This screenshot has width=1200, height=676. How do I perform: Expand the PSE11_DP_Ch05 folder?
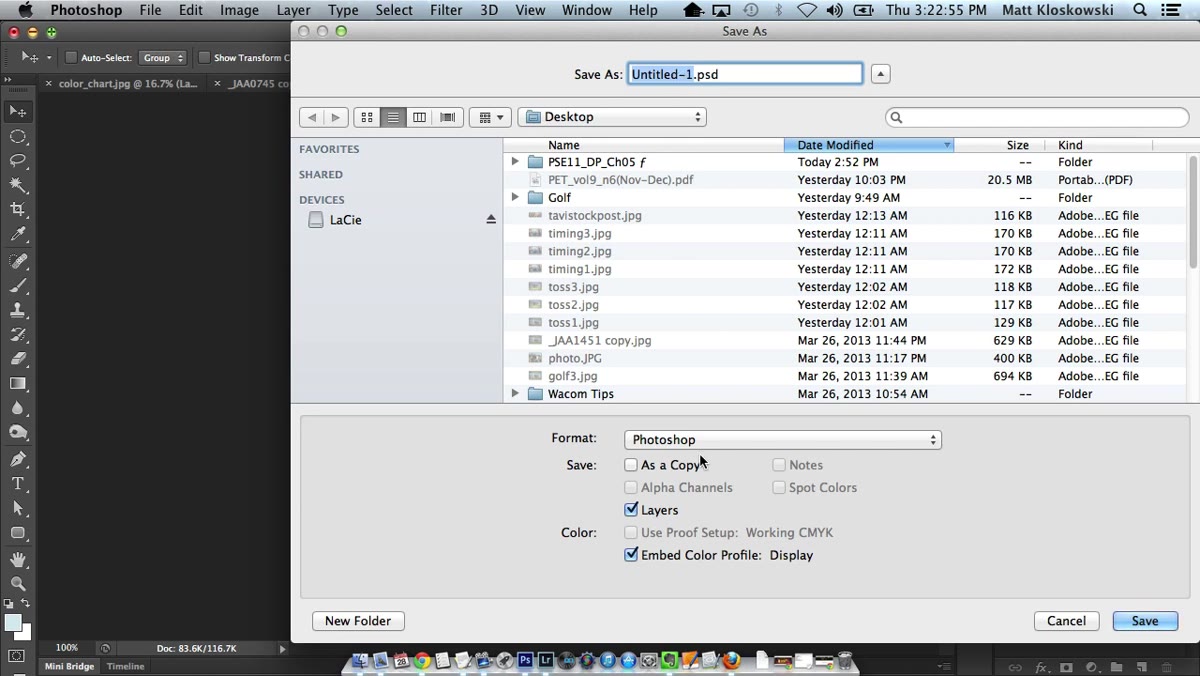click(515, 162)
